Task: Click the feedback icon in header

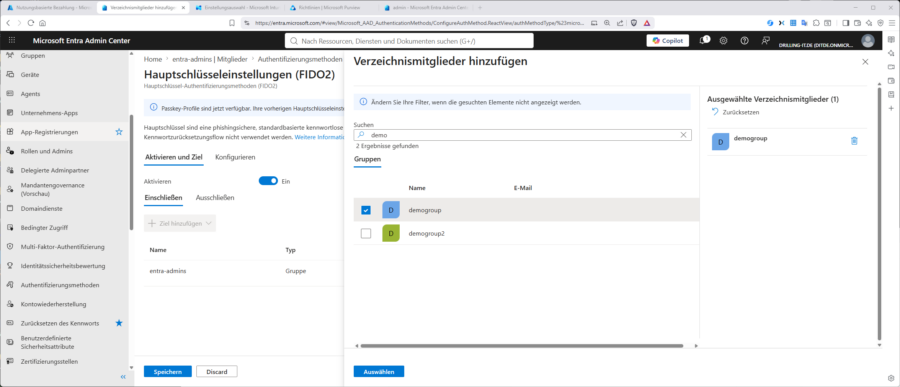Action: (765, 41)
